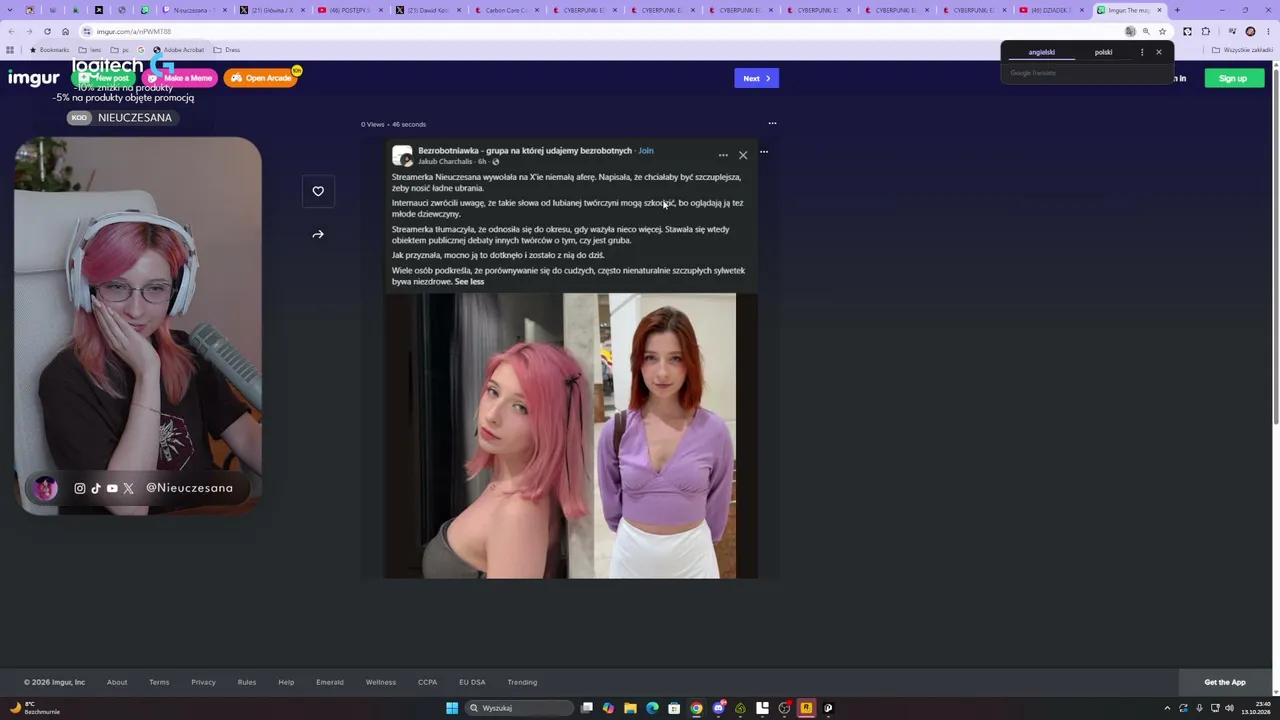1280x720 pixels.
Task: Open a new browser tab with the plus button
Action: click(x=1177, y=10)
